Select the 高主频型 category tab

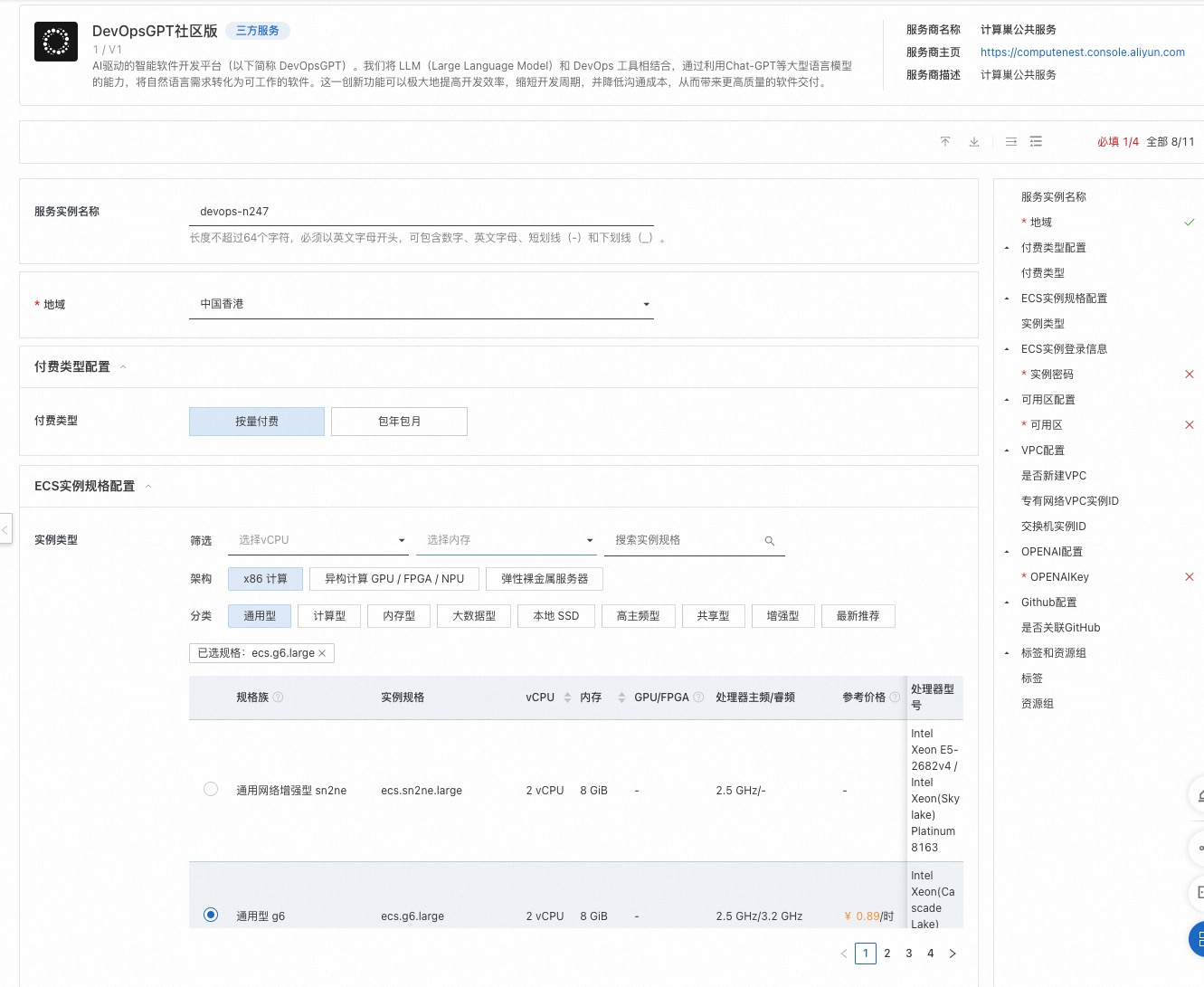[x=638, y=616]
